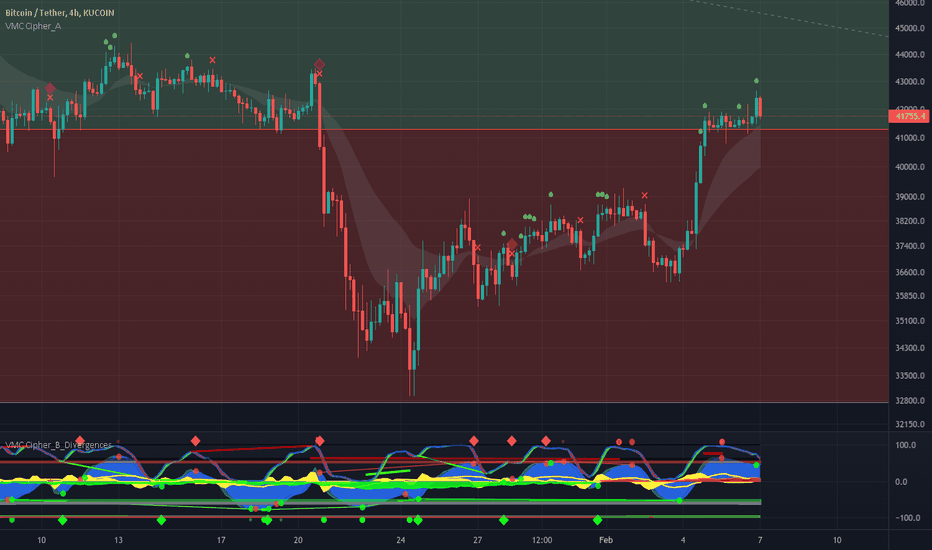Click the 34300.0 price axis label
Screen dimensions: 932x550
(909, 348)
